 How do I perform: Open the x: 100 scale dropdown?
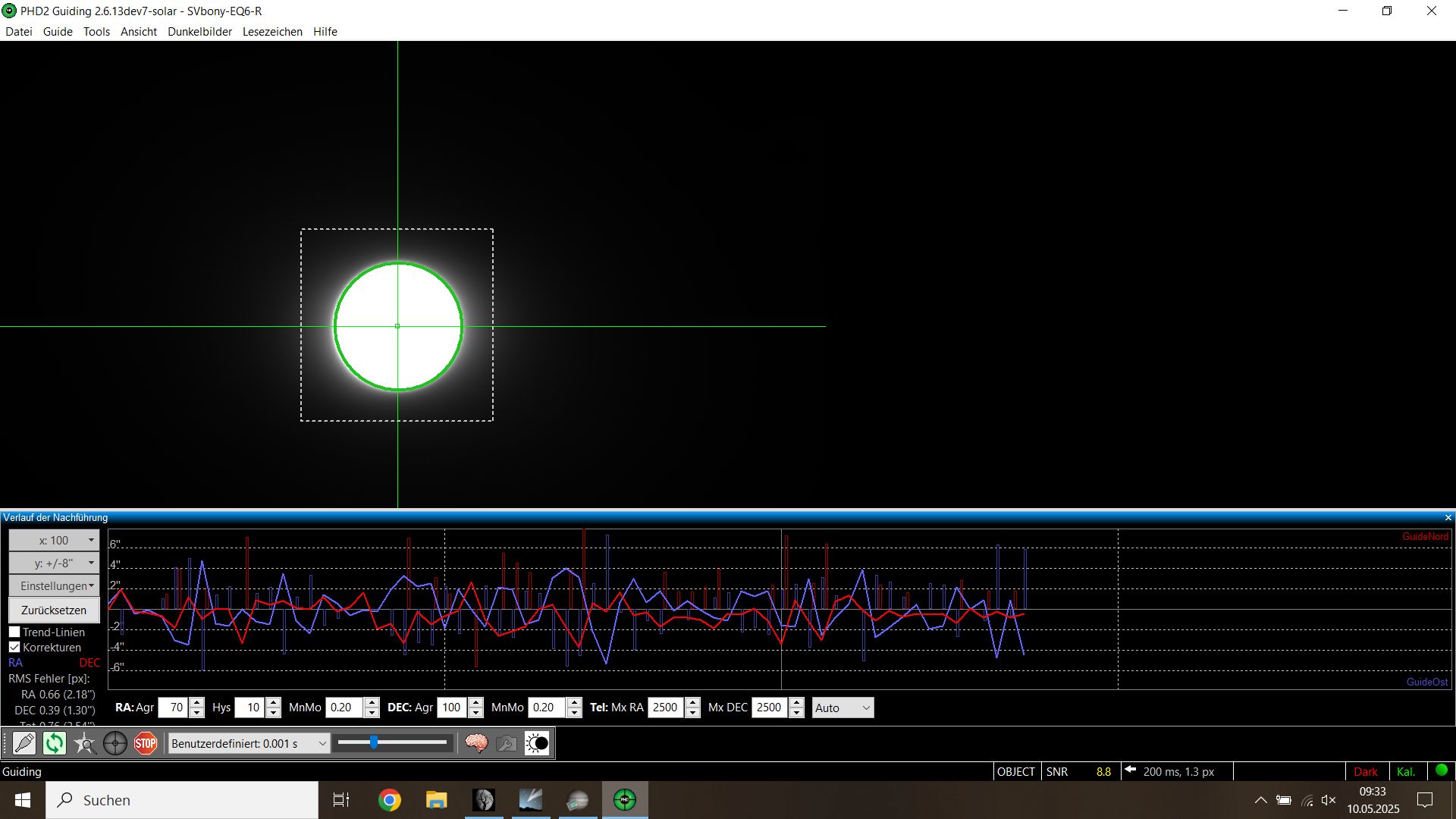tap(54, 540)
